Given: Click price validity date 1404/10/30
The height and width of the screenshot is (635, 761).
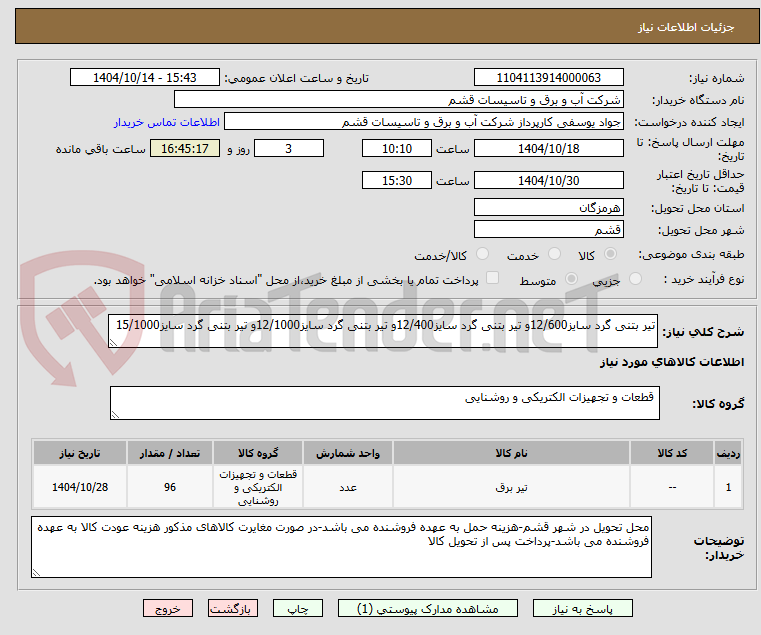Looking at the screenshot, I should tap(549, 181).
